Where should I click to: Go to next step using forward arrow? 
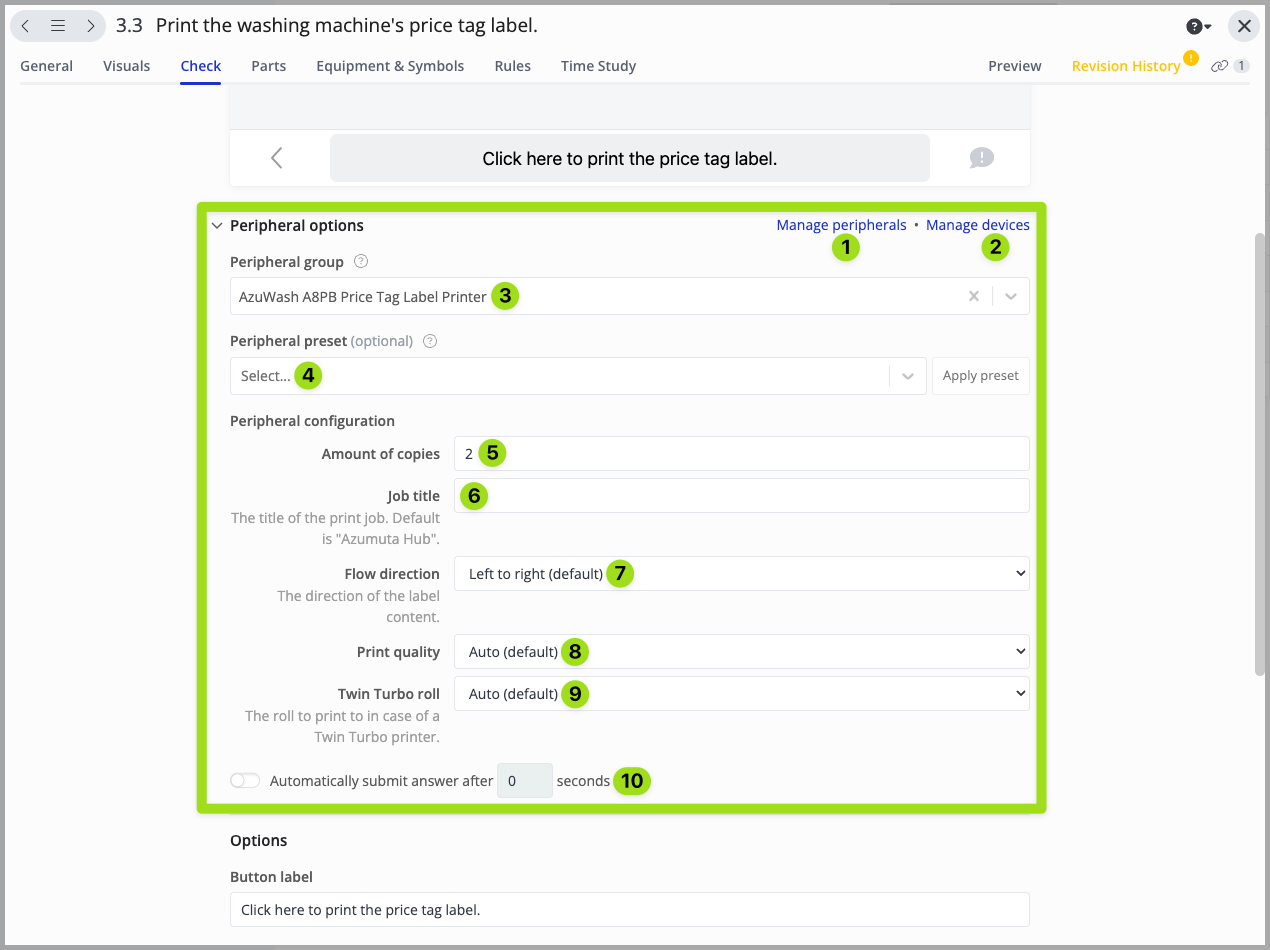click(90, 26)
